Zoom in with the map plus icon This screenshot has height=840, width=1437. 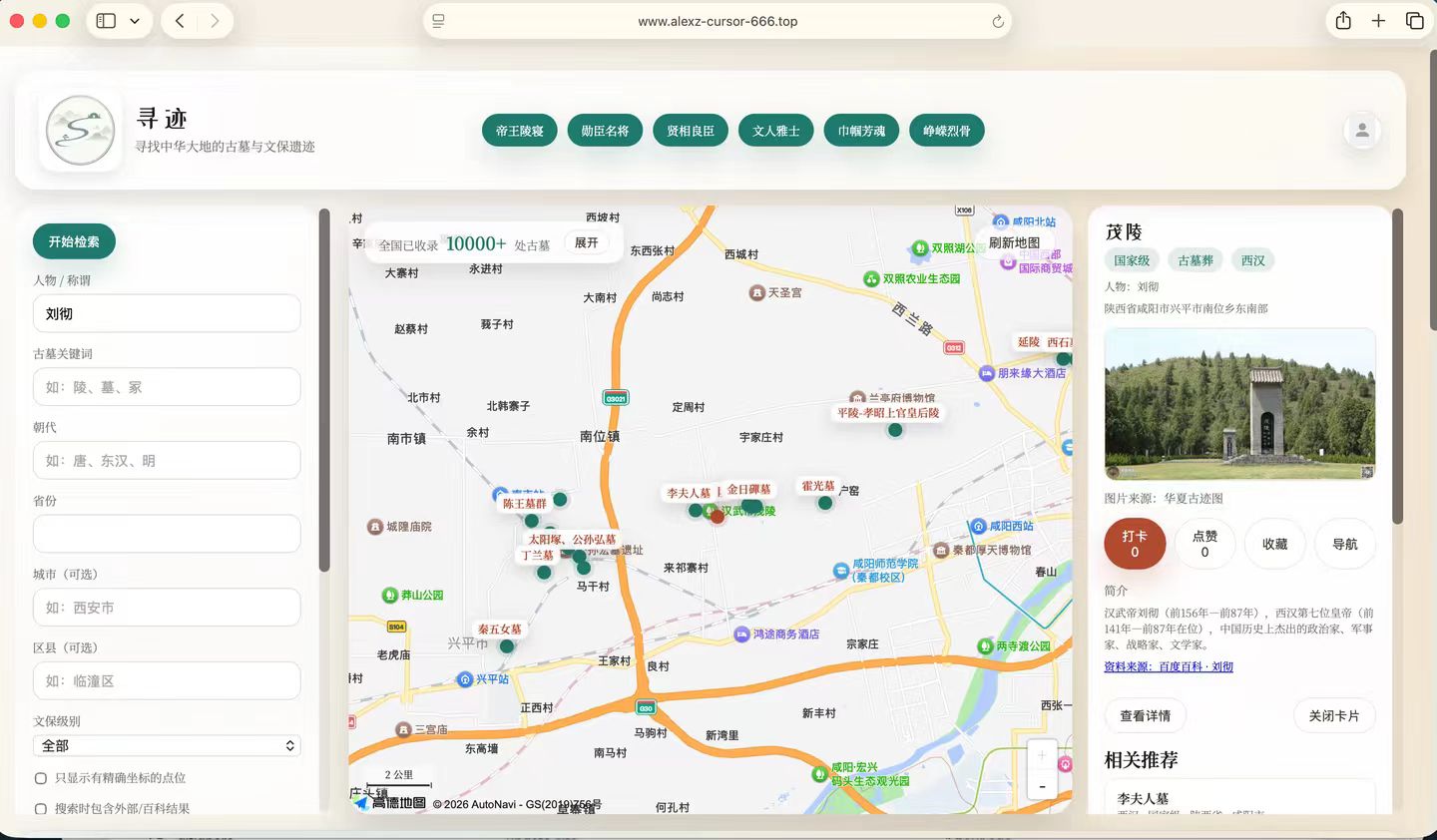click(1041, 755)
